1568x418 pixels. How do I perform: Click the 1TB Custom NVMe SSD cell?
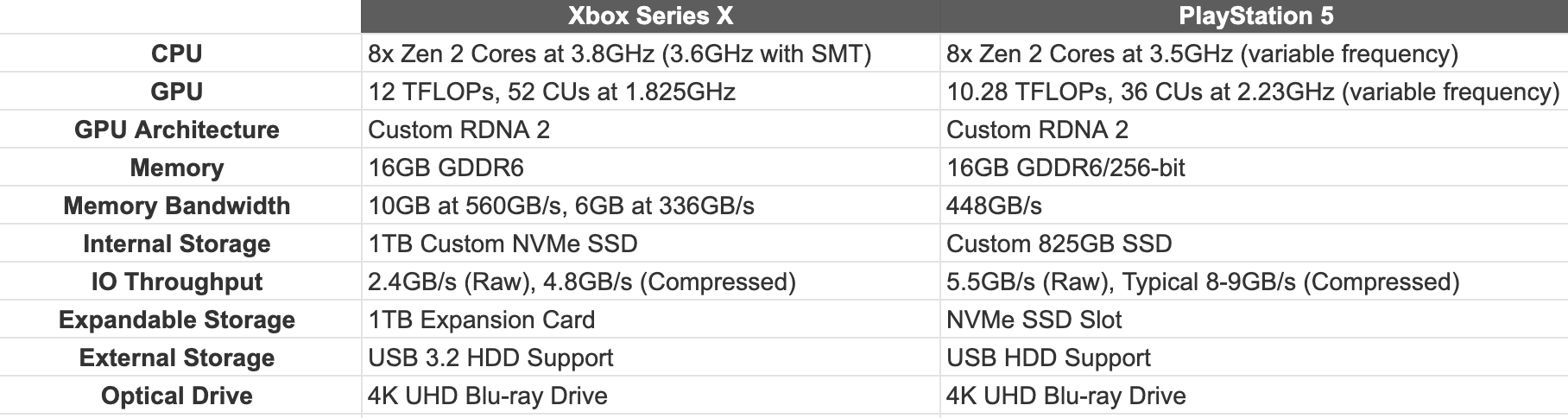[x=503, y=244]
